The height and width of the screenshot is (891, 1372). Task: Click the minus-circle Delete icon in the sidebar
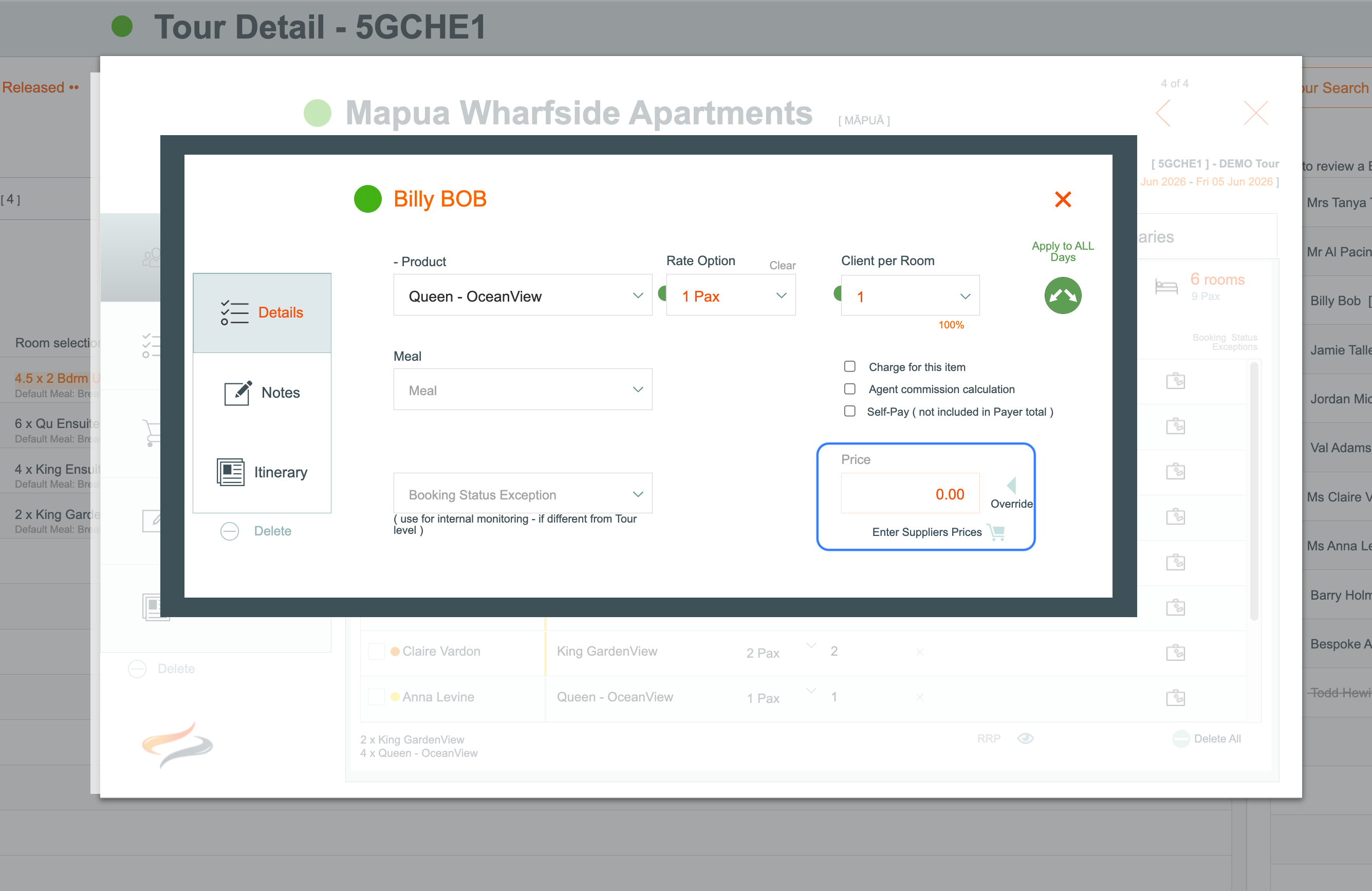point(229,531)
